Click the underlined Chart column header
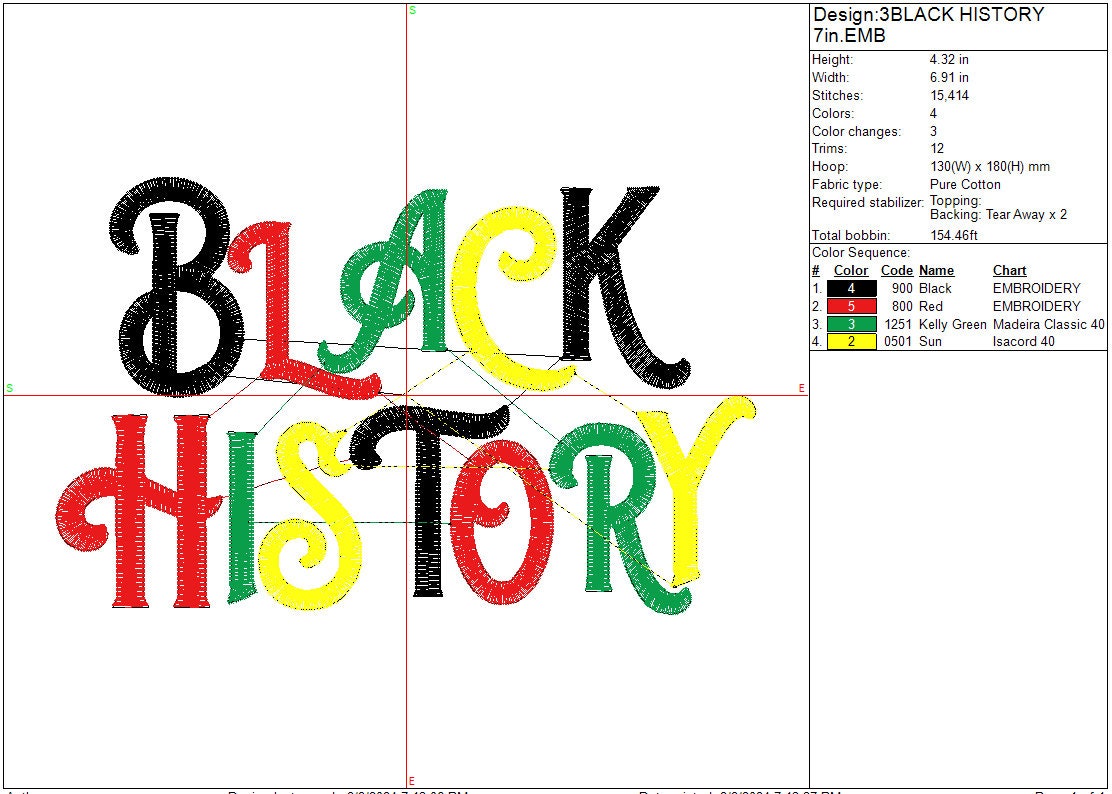 point(1009,271)
